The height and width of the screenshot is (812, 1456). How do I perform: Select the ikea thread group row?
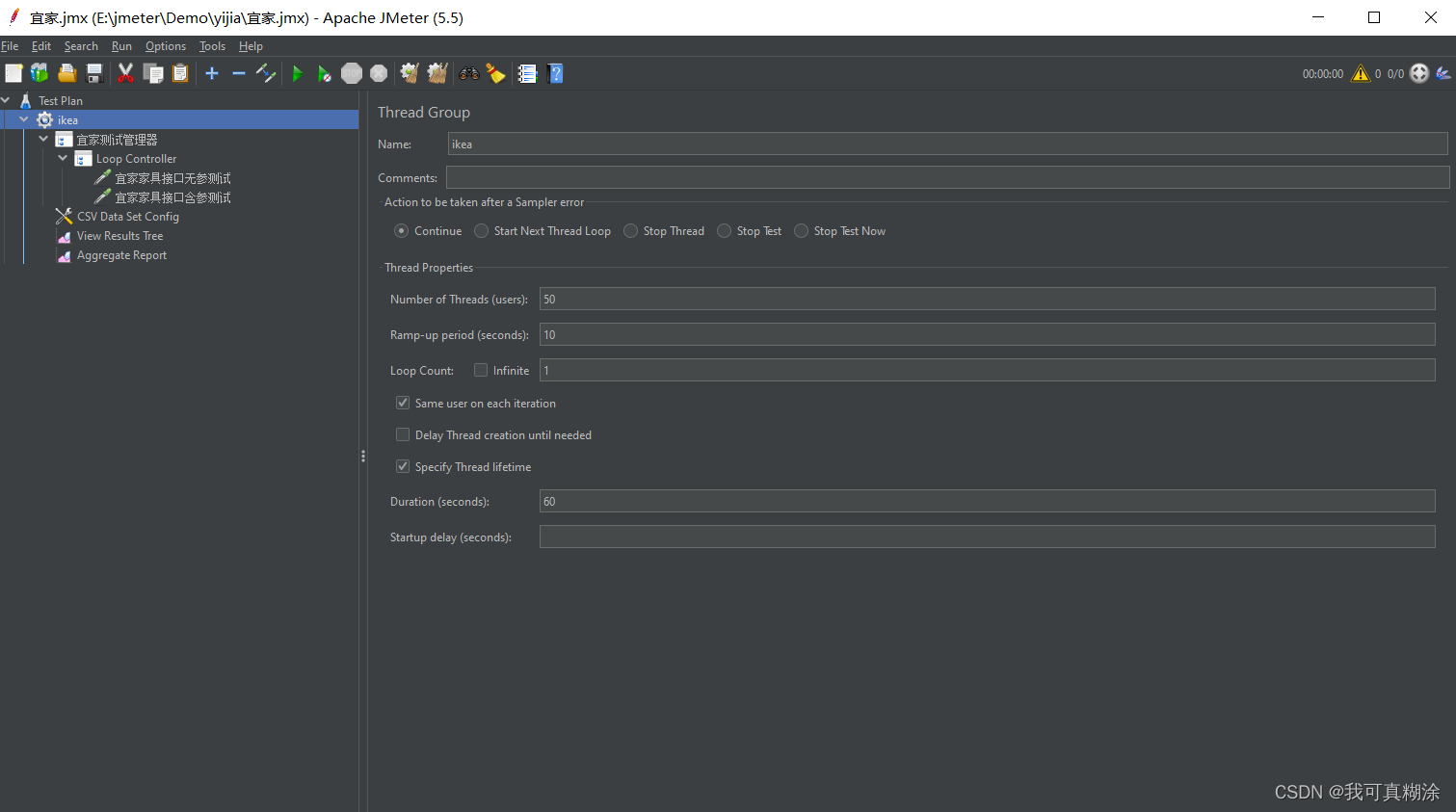click(179, 119)
